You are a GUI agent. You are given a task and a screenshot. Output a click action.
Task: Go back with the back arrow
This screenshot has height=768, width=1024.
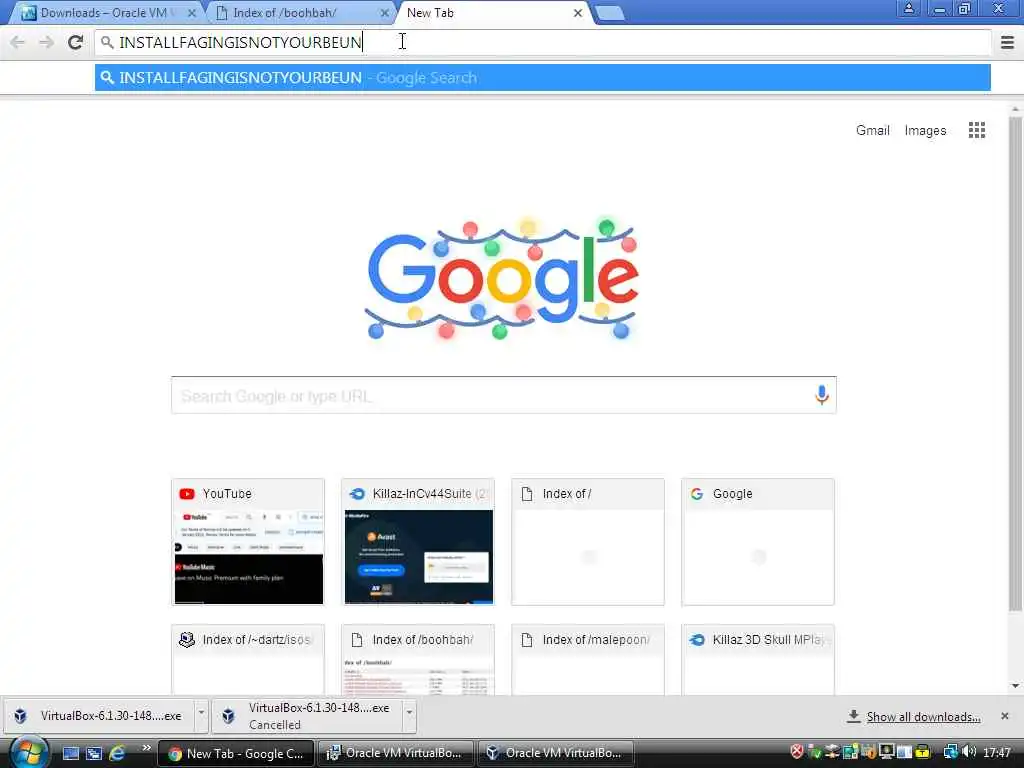(x=18, y=42)
